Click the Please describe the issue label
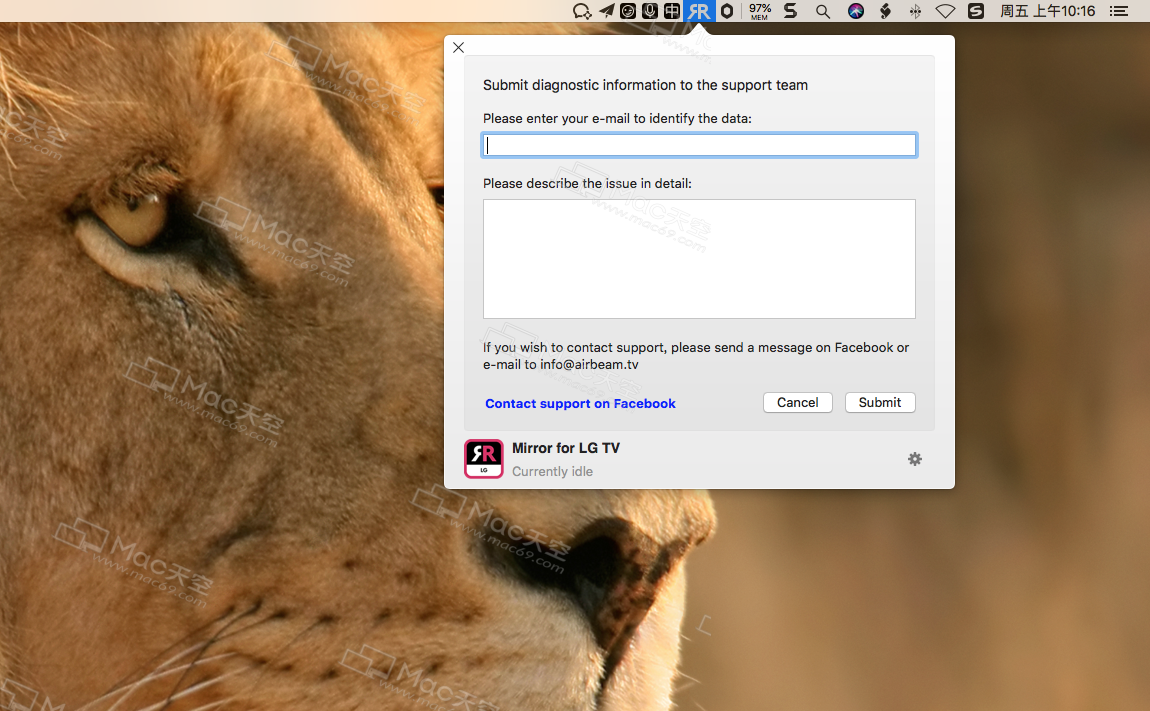 point(587,183)
